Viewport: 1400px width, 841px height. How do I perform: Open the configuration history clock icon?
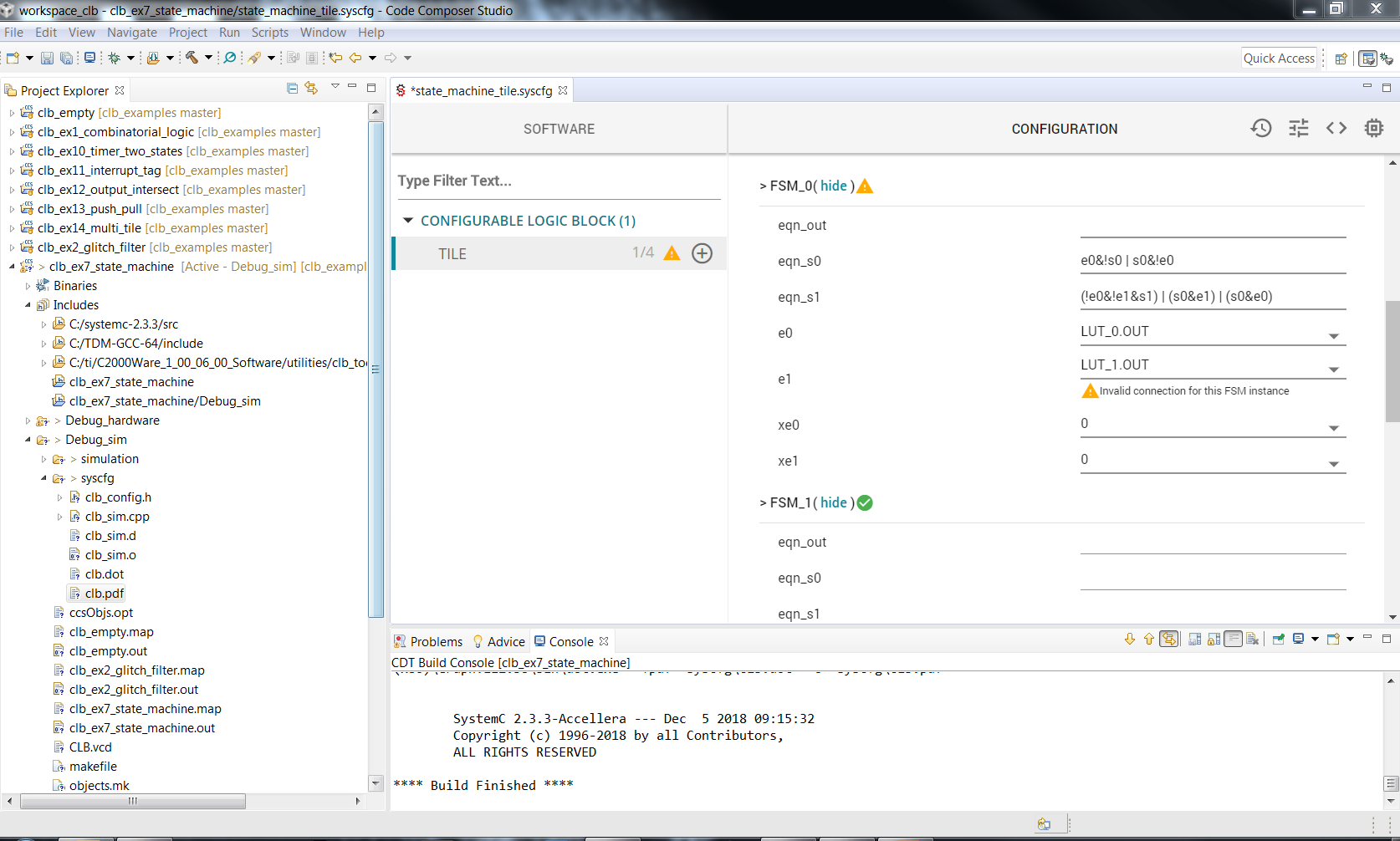(x=1261, y=128)
